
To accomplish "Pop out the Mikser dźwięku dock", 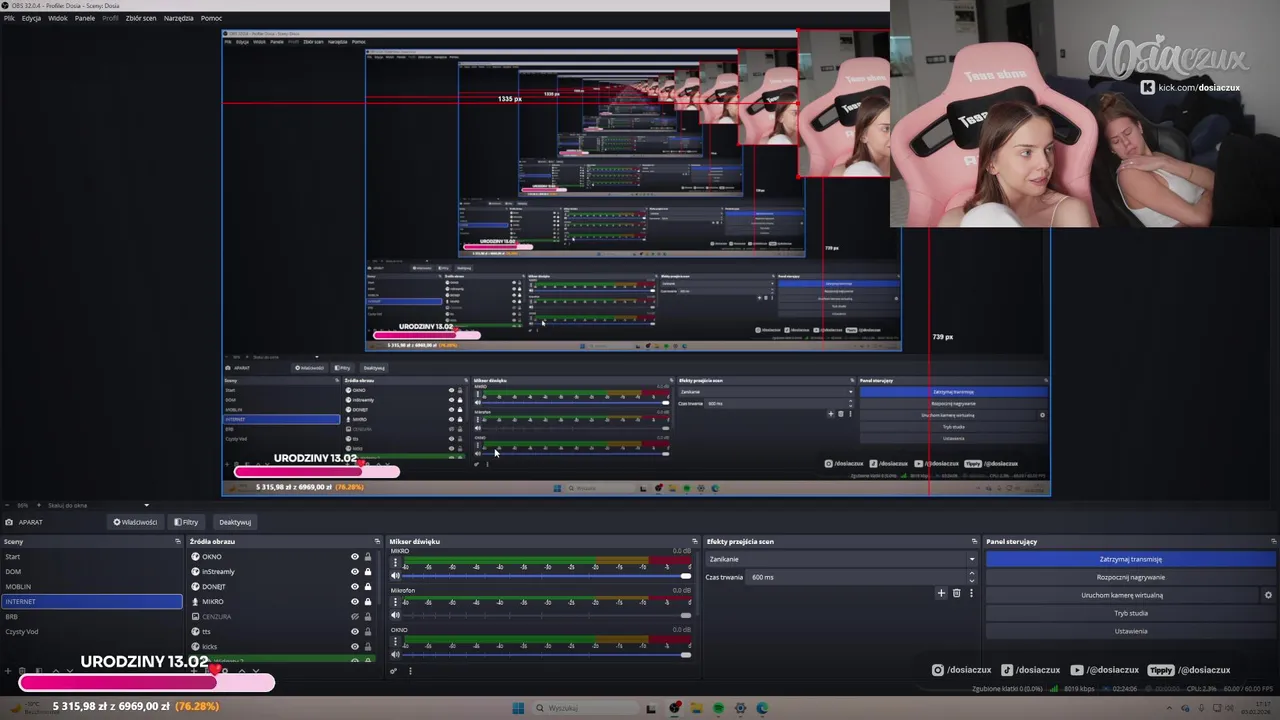I will pos(694,541).
